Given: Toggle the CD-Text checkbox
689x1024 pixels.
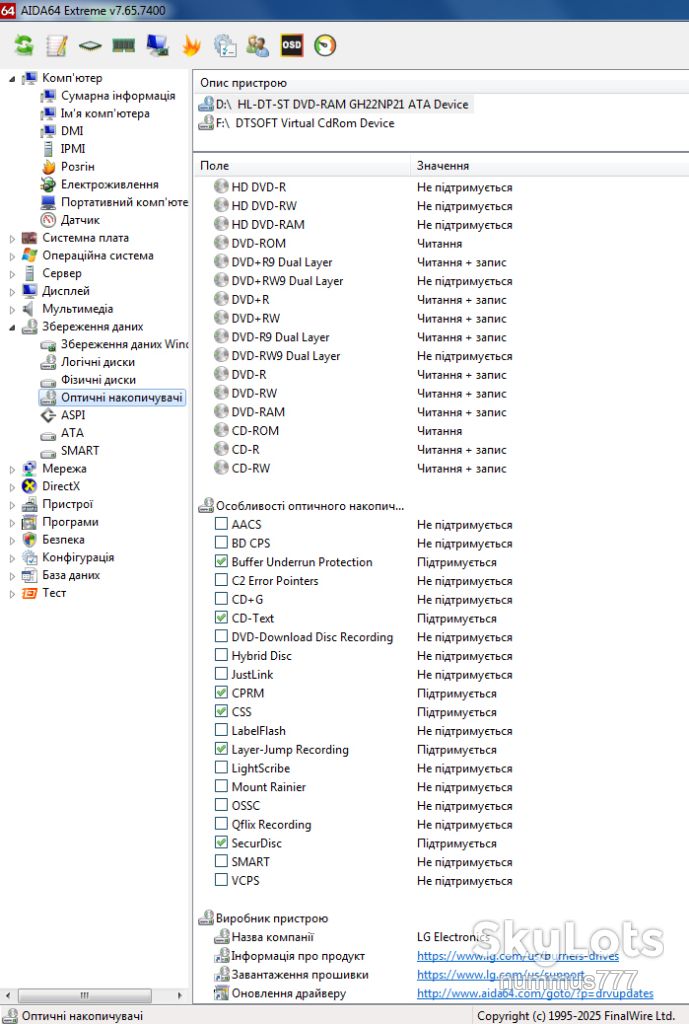Looking at the screenshot, I should pos(221,617).
